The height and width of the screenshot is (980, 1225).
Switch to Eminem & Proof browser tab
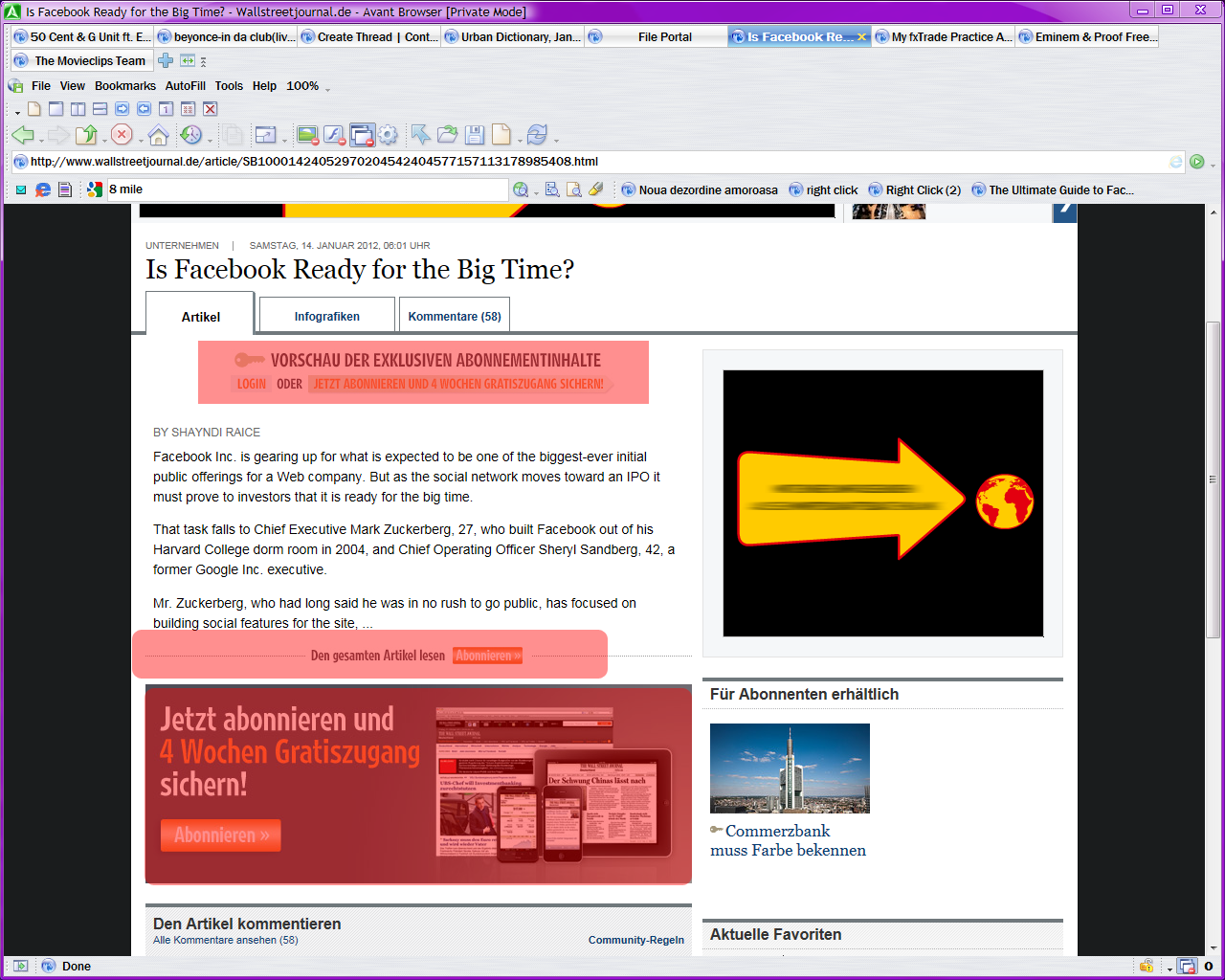click(1086, 37)
